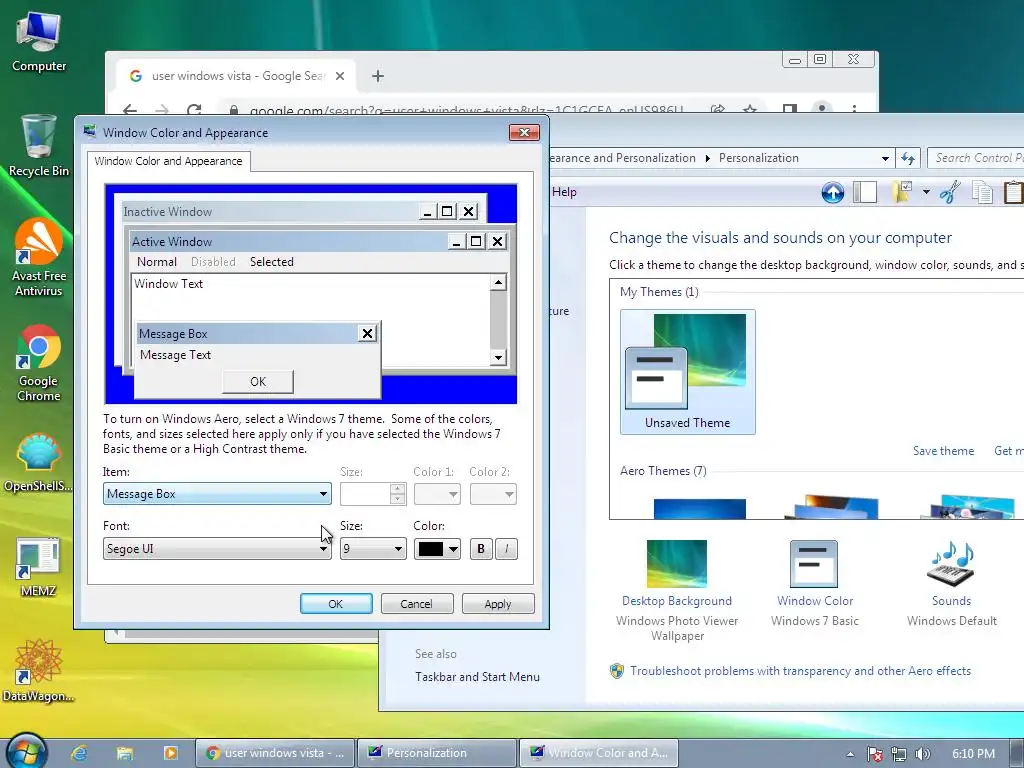The image size is (1024, 768).
Task: Toggle Italic font button
Action: (506, 549)
